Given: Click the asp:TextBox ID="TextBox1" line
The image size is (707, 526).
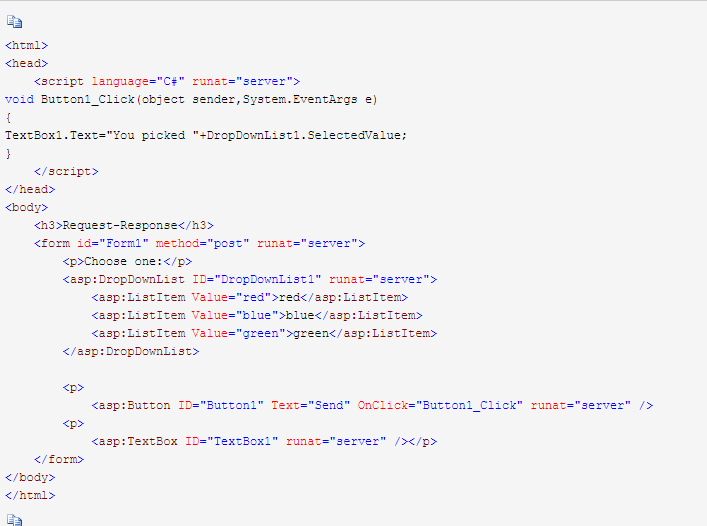Looking at the screenshot, I should coord(264,441).
